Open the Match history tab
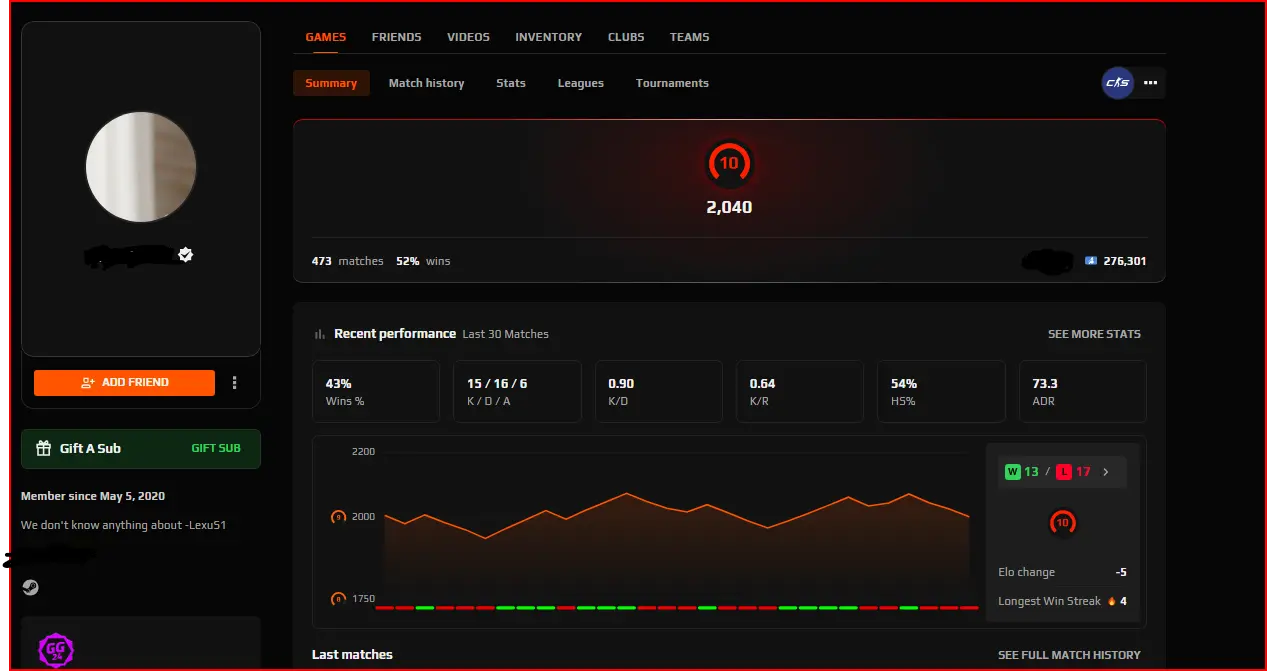Viewport: 1267px width, 671px height. tap(426, 83)
